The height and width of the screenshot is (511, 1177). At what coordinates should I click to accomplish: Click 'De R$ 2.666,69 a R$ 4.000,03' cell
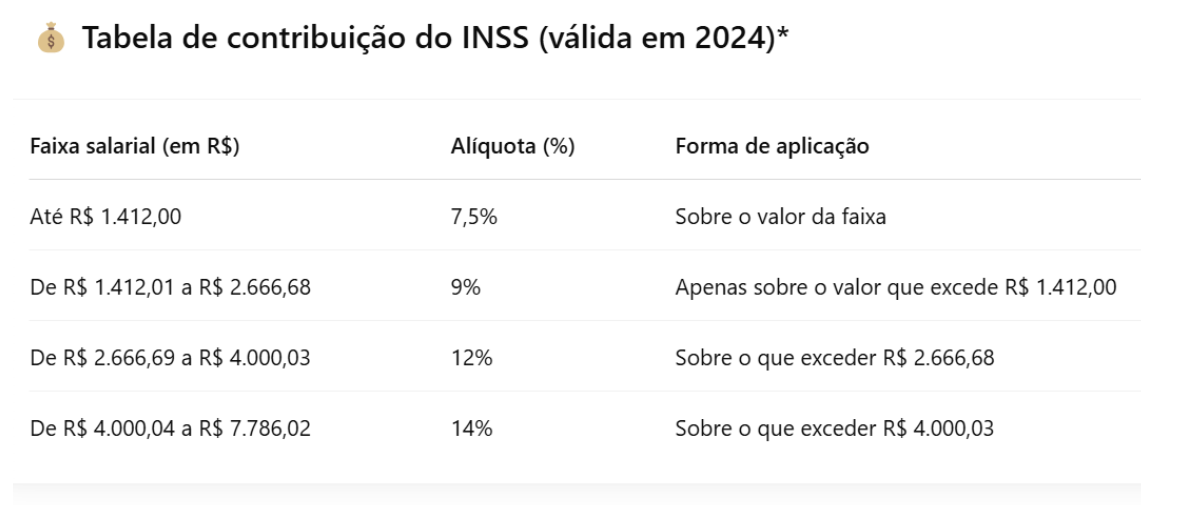170,358
